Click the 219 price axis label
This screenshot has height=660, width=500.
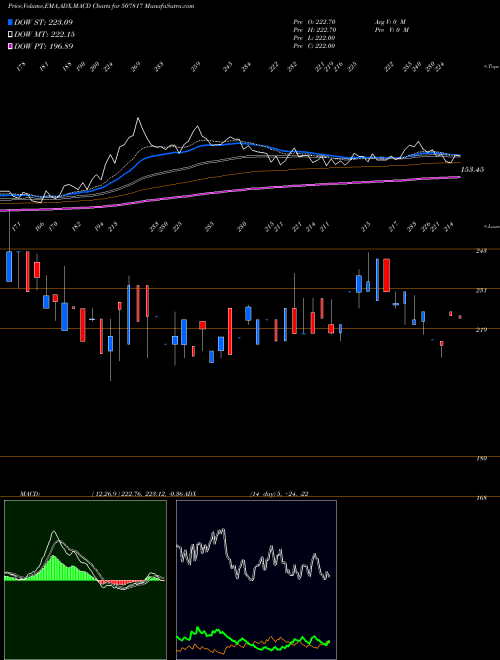(481, 330)
